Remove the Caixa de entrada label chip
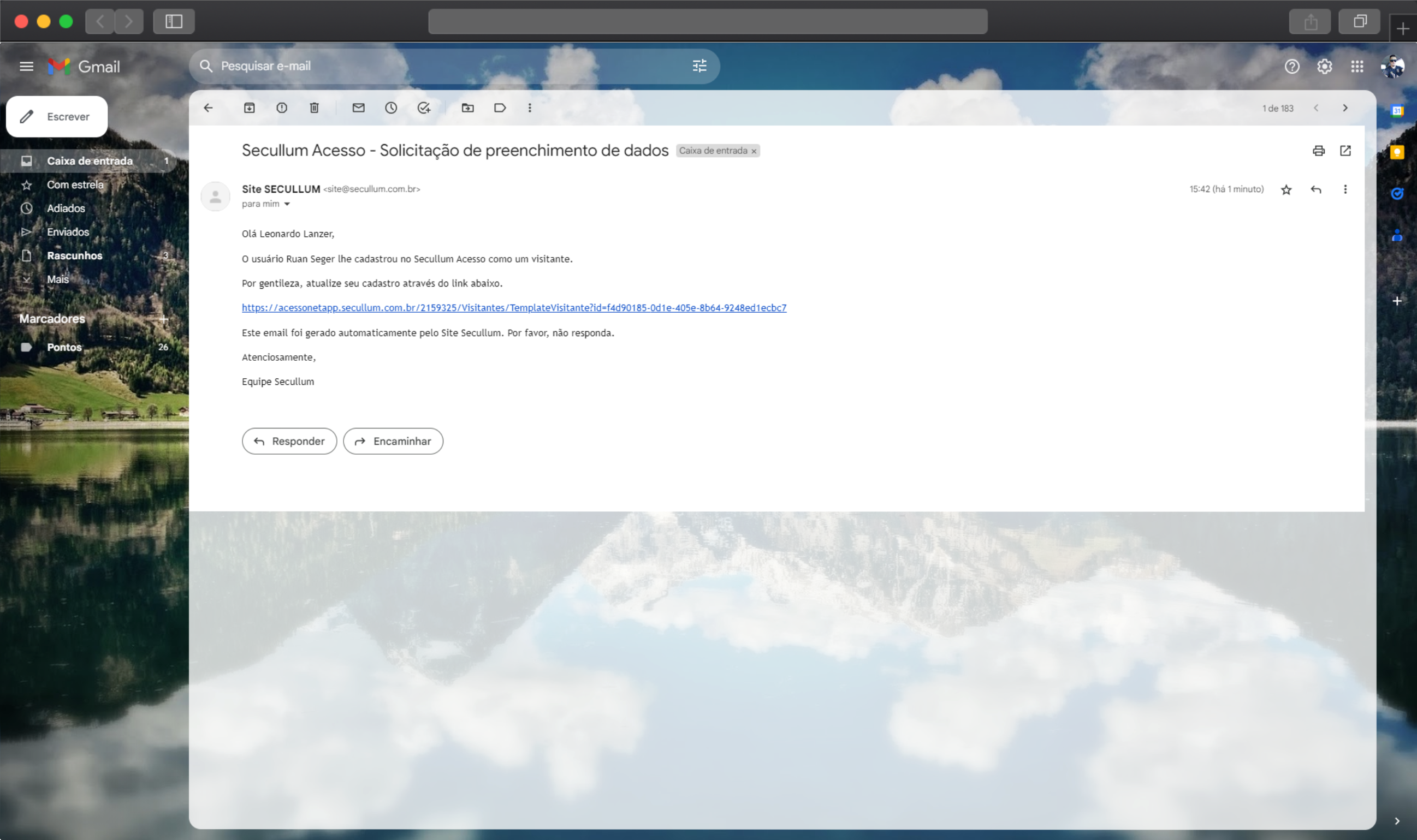This screenshot has height=840, width=1417. pyautogui.click(x=754, y=151)
